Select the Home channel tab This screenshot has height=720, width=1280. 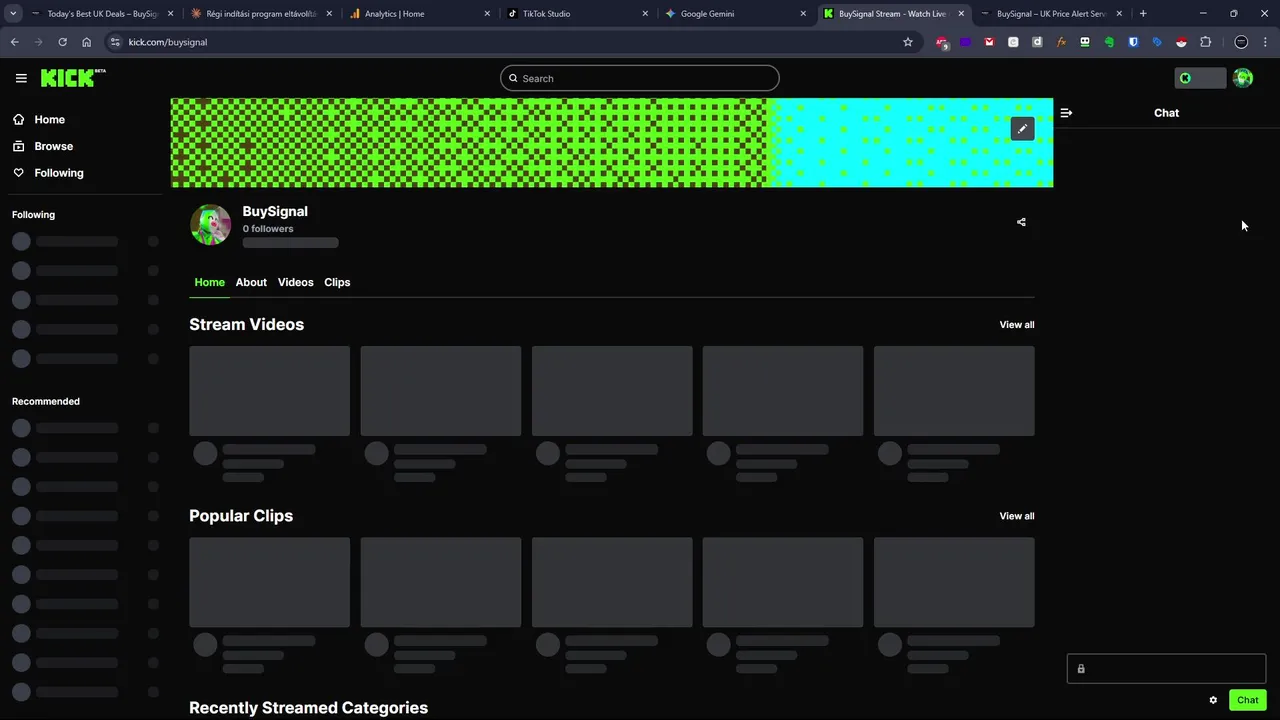[x=209, y=282]
